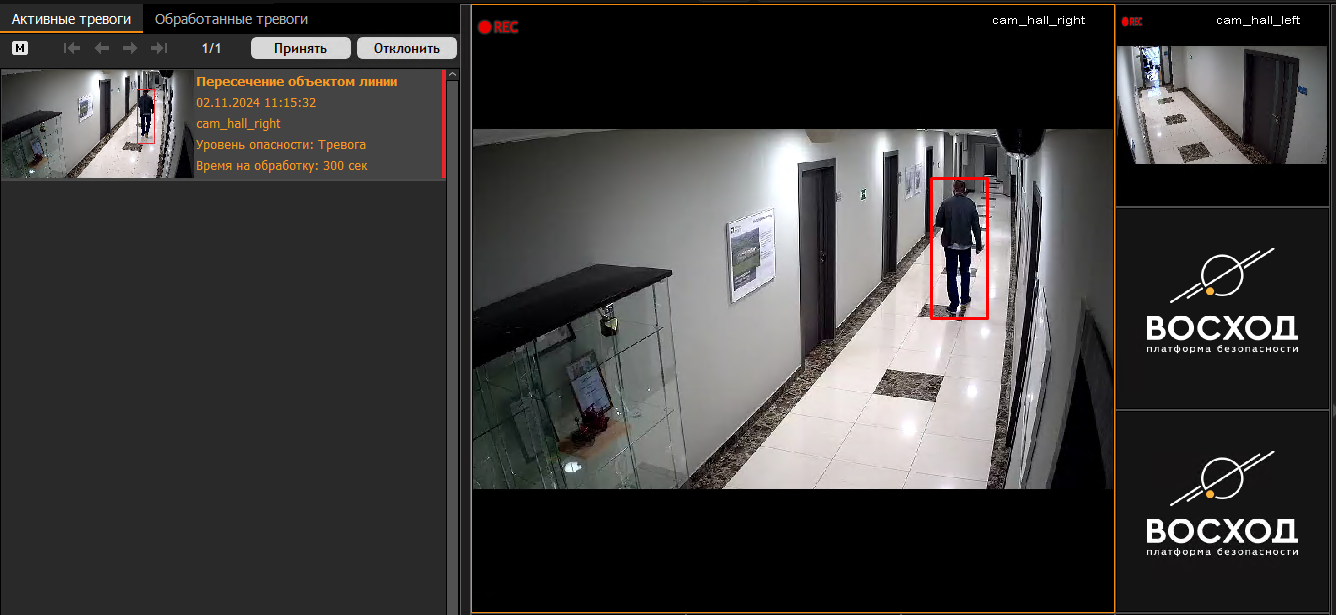1336x615 pixels.
Task: Select the alarm thumbnail in the list
Action: point(97,125)
